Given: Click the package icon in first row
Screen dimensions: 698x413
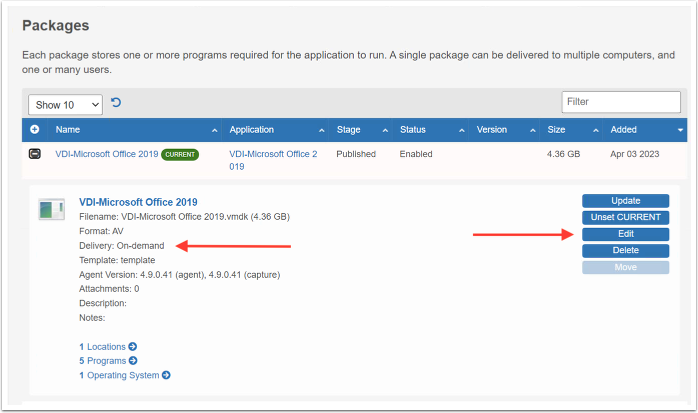Looking at the screenshot, I should pyautogui.click(x=35, y=155).
